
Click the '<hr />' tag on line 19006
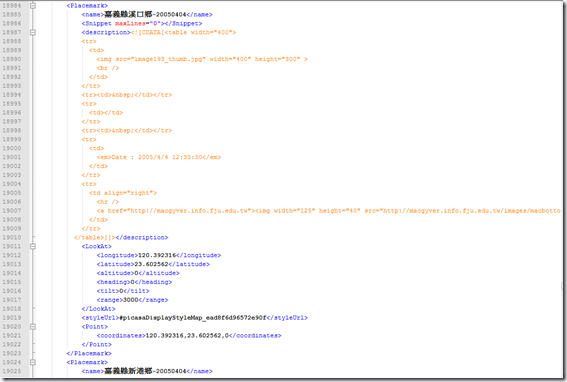pos(108,201)
